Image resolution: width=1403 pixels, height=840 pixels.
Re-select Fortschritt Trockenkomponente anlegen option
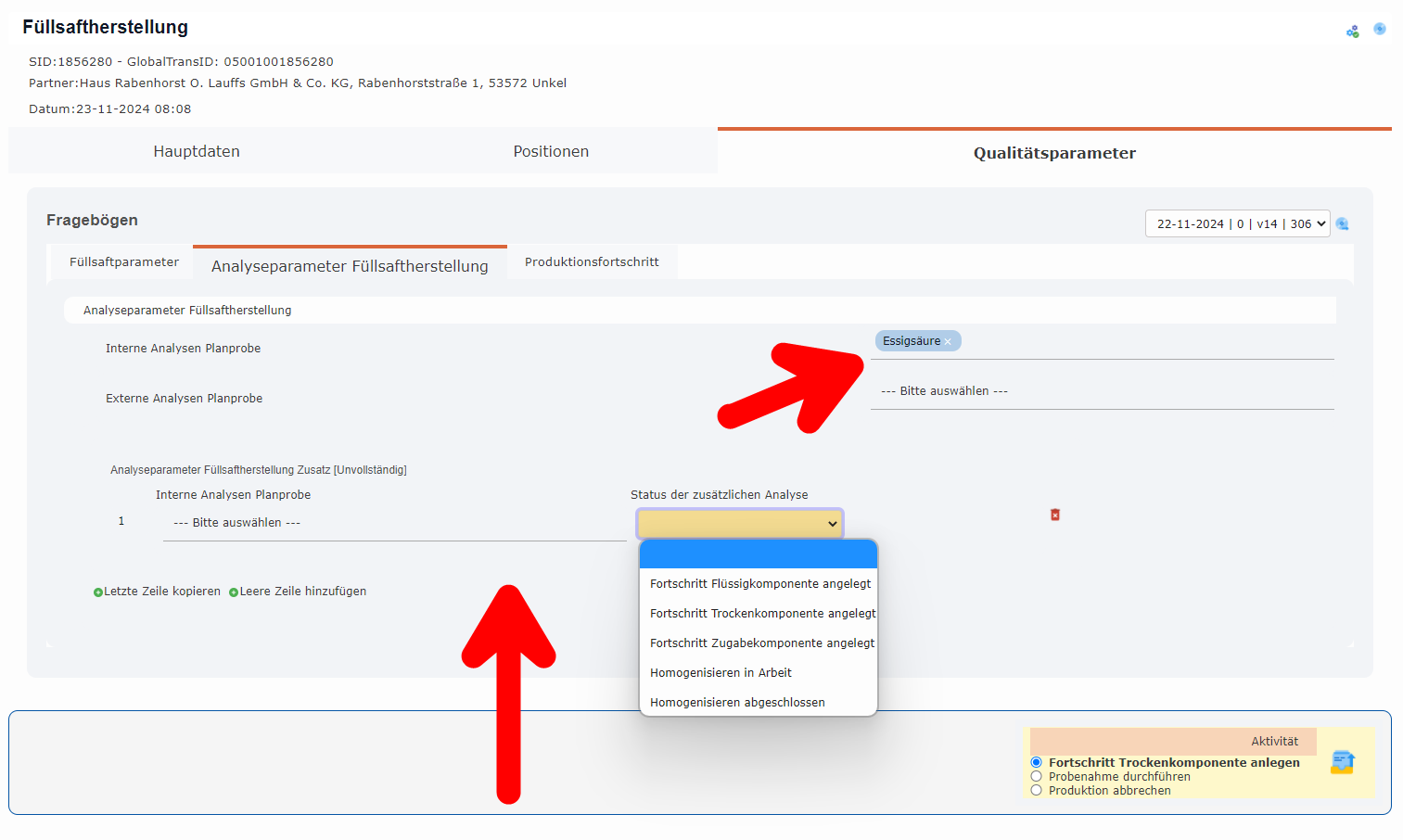click(x=1036, y=762)
